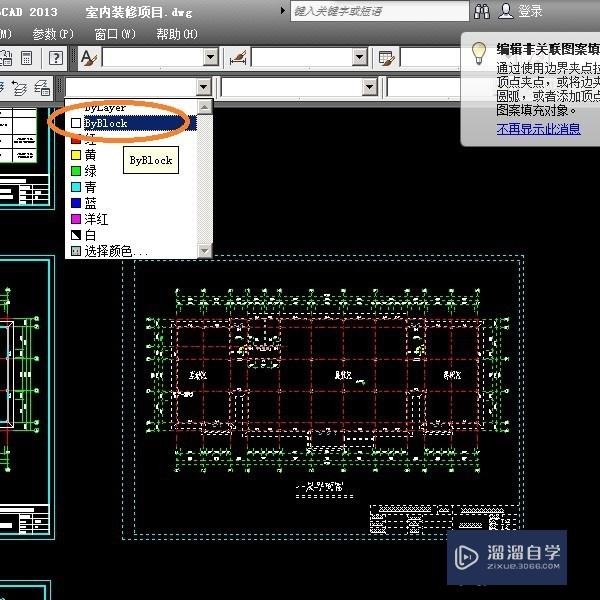600x600 pixels.
Task: Click the drawing title below floor plan
Action: (x=320, y=487)
